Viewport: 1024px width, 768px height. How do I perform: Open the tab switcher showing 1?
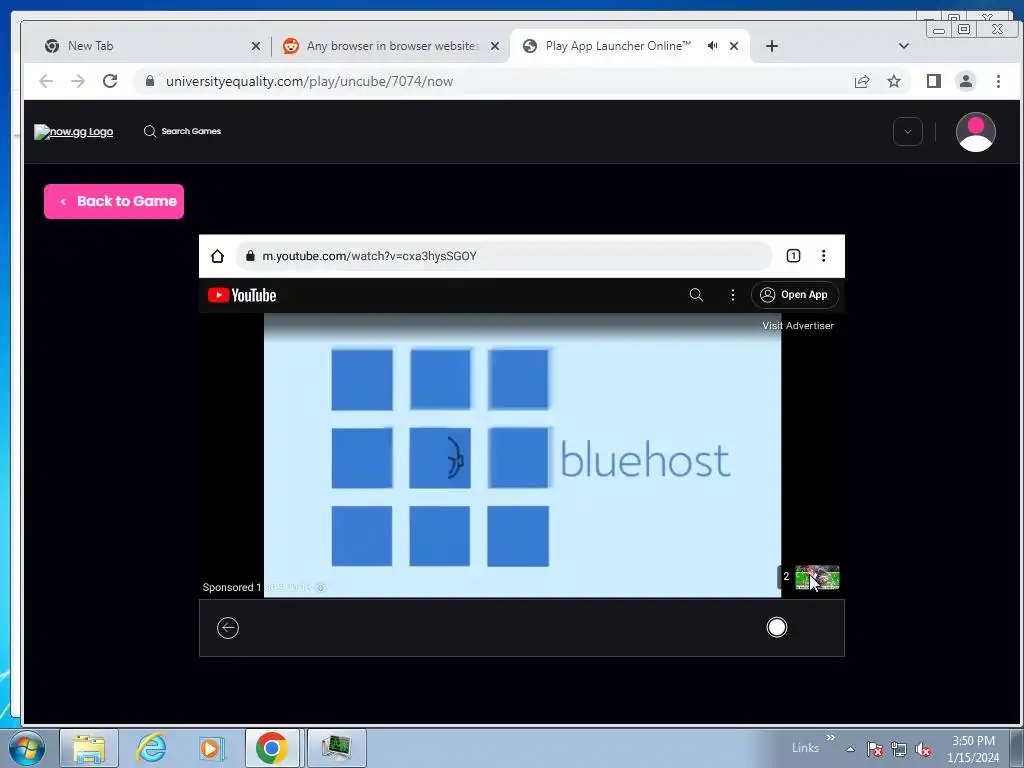[x=793, y=256]
